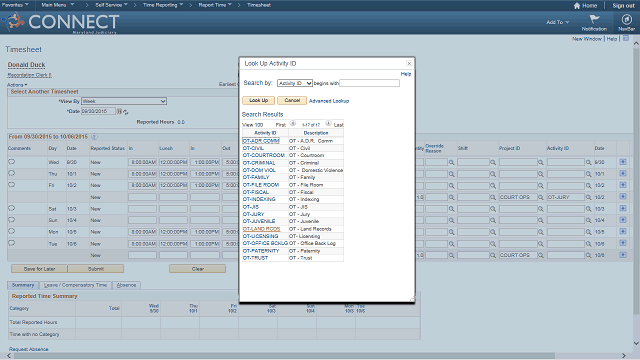This screenshot has height=360, width=640.
Task: Click Cancel in the lookup dialog
Action: [x=292, y=100]
